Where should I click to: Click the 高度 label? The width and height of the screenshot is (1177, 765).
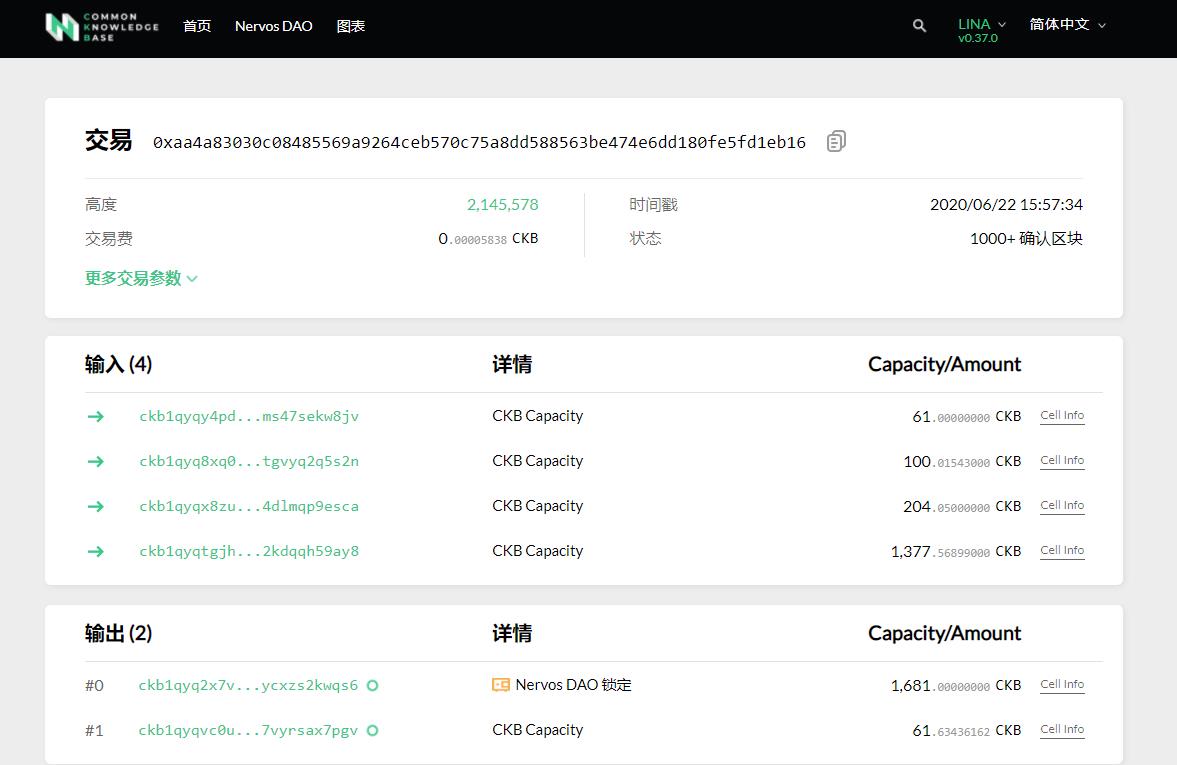coord(101,204)
